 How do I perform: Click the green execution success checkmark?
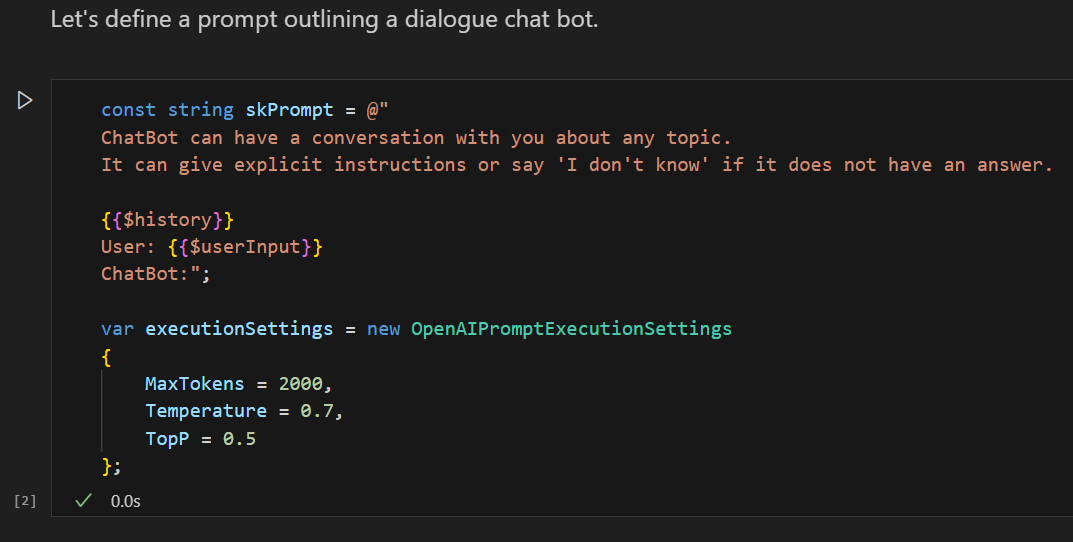click(84, 501)
